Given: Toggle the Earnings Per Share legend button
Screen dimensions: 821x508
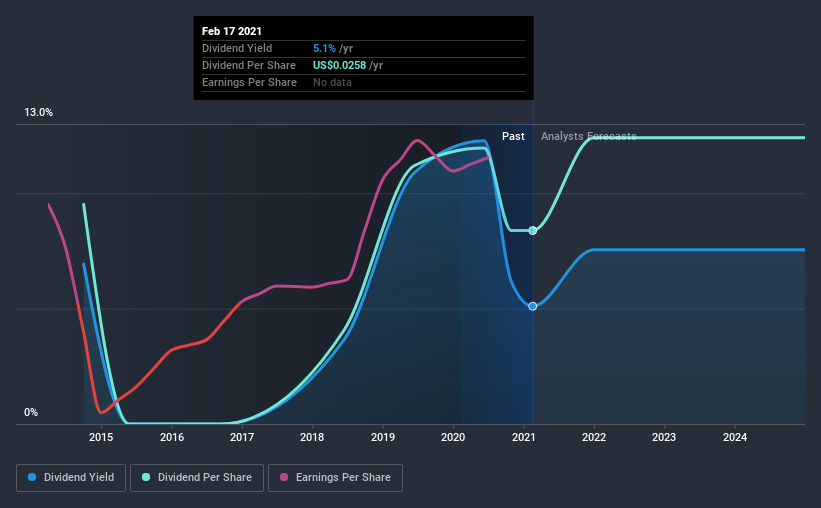Looking at the screenshot, I should pyautogui.click(x=335, y=478).
